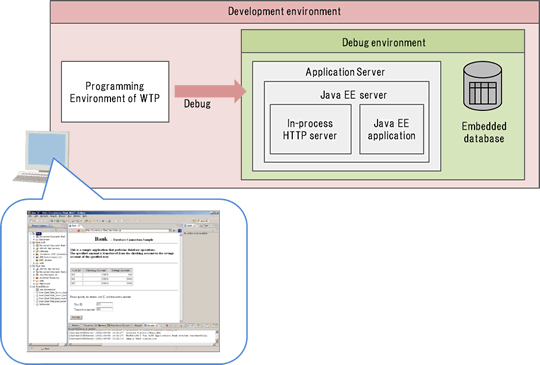540x365 pixels.
Task: Click the red terminate icon in console toolbar
Action: tap(167, 325)
